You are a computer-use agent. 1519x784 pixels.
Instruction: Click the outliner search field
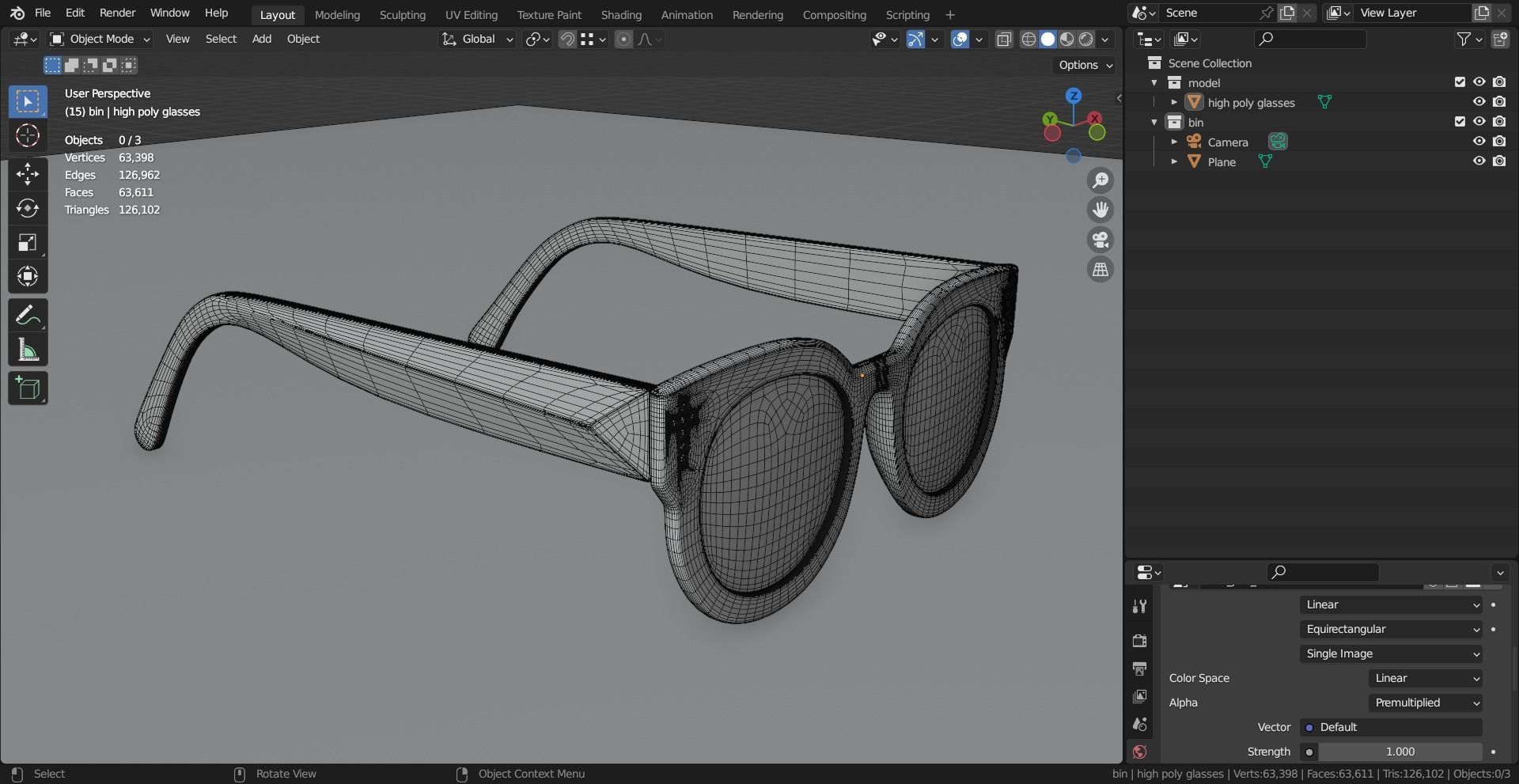point(1311,39)
